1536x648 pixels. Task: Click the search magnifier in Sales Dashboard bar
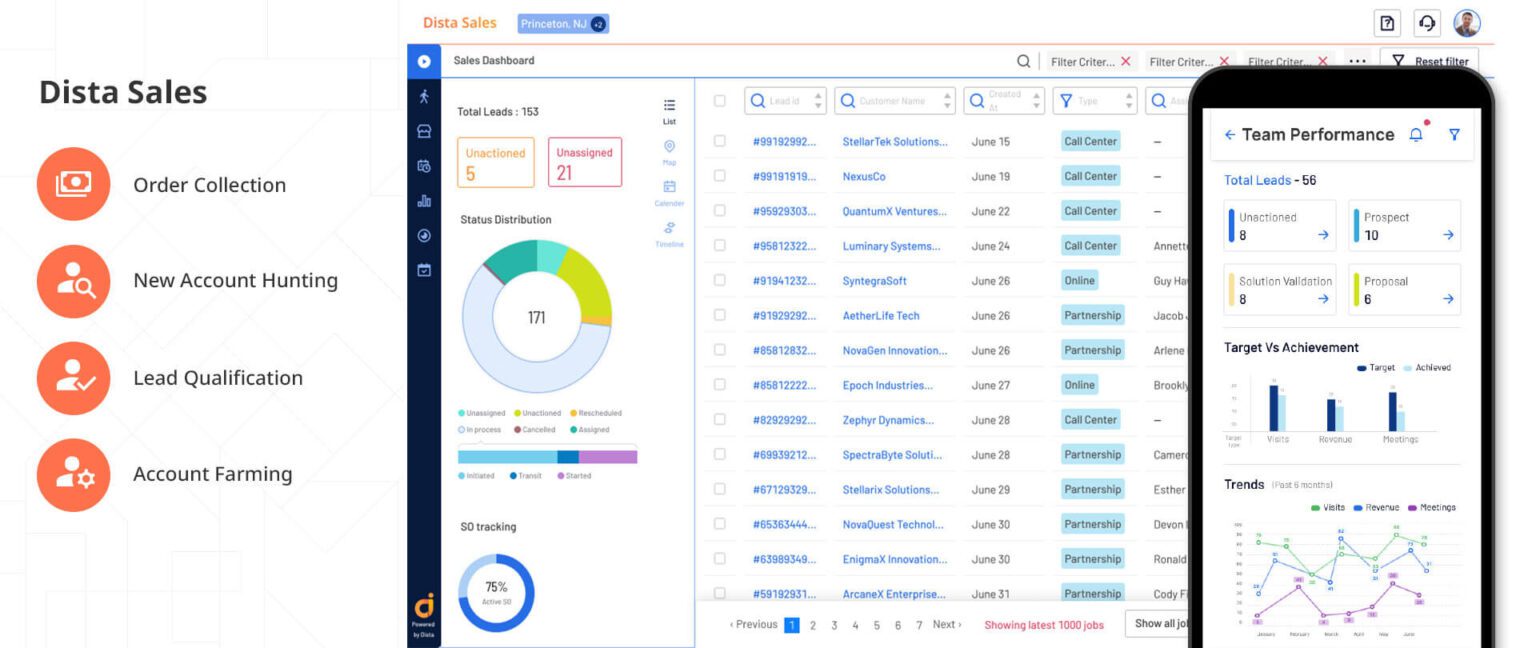pyautogui.click(x=1023, y=61)
